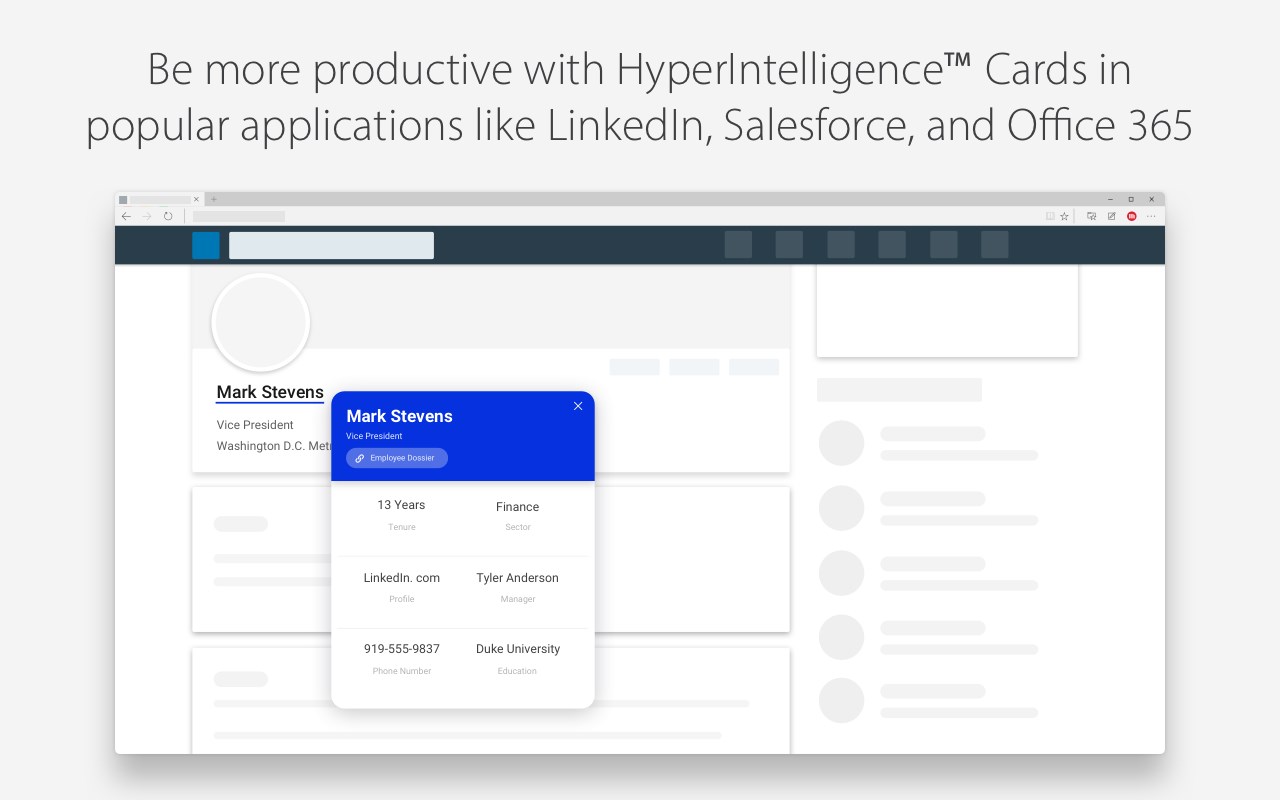
Task: Close the current browser tab
Action: [x=196, y=199]
